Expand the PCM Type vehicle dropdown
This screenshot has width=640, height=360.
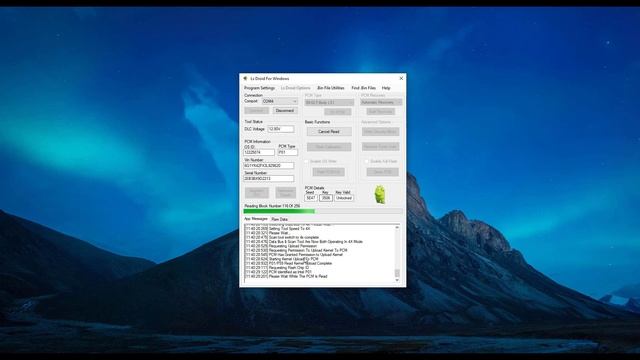(329, 102)
